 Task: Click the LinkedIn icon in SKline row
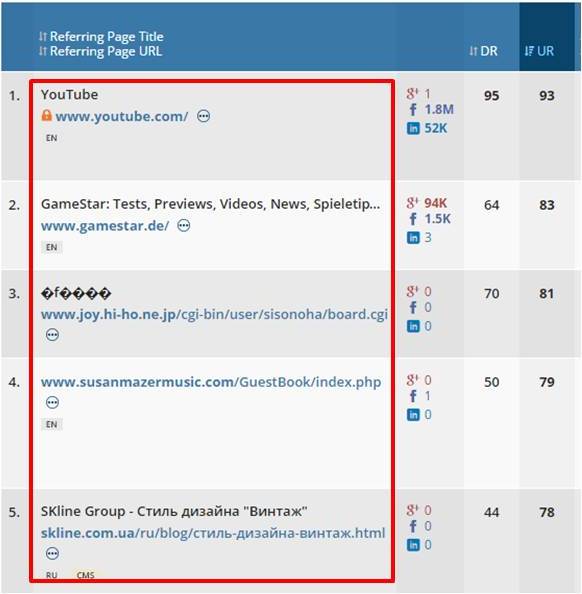pyautogui.click(x=413, y=545)
